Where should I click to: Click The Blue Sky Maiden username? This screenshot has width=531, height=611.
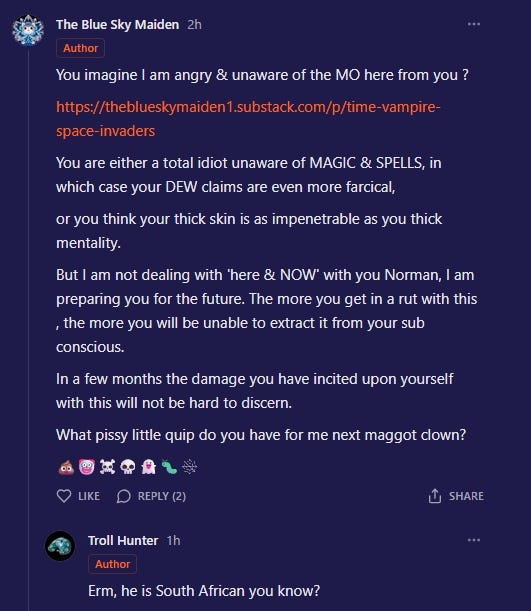118,25
